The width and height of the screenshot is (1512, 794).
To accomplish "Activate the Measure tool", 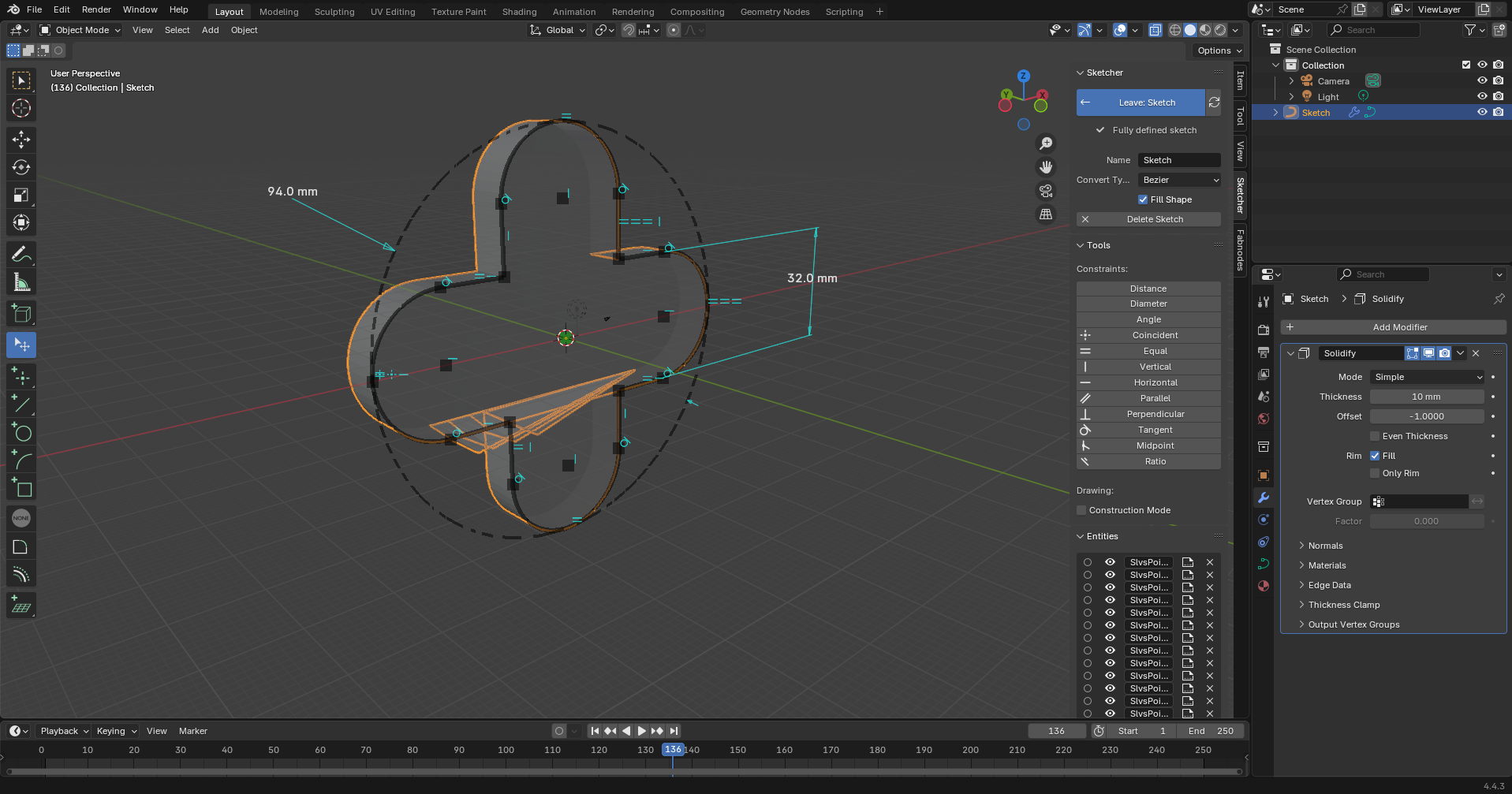I will [21, 282].
